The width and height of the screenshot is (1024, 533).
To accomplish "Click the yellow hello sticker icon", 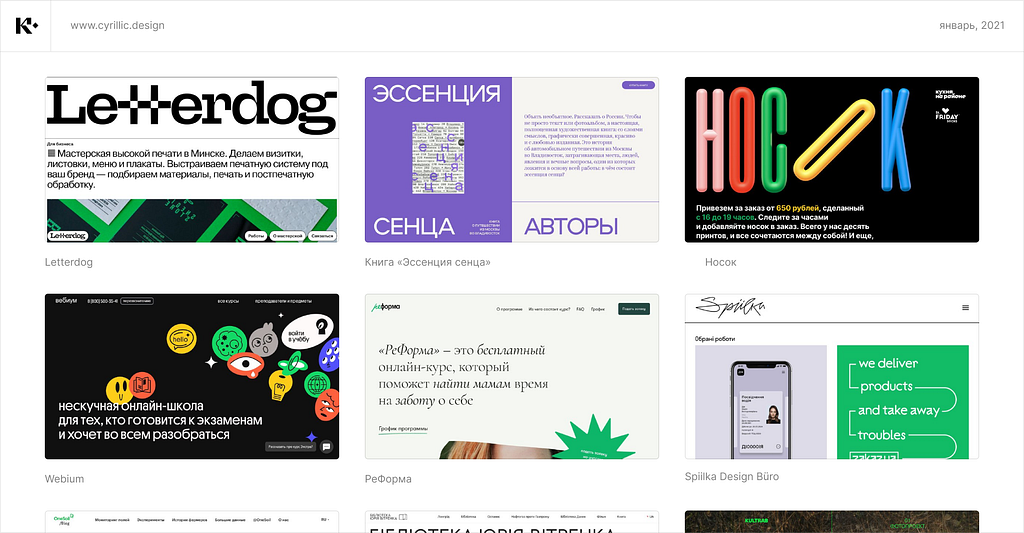I will point(182,338).
